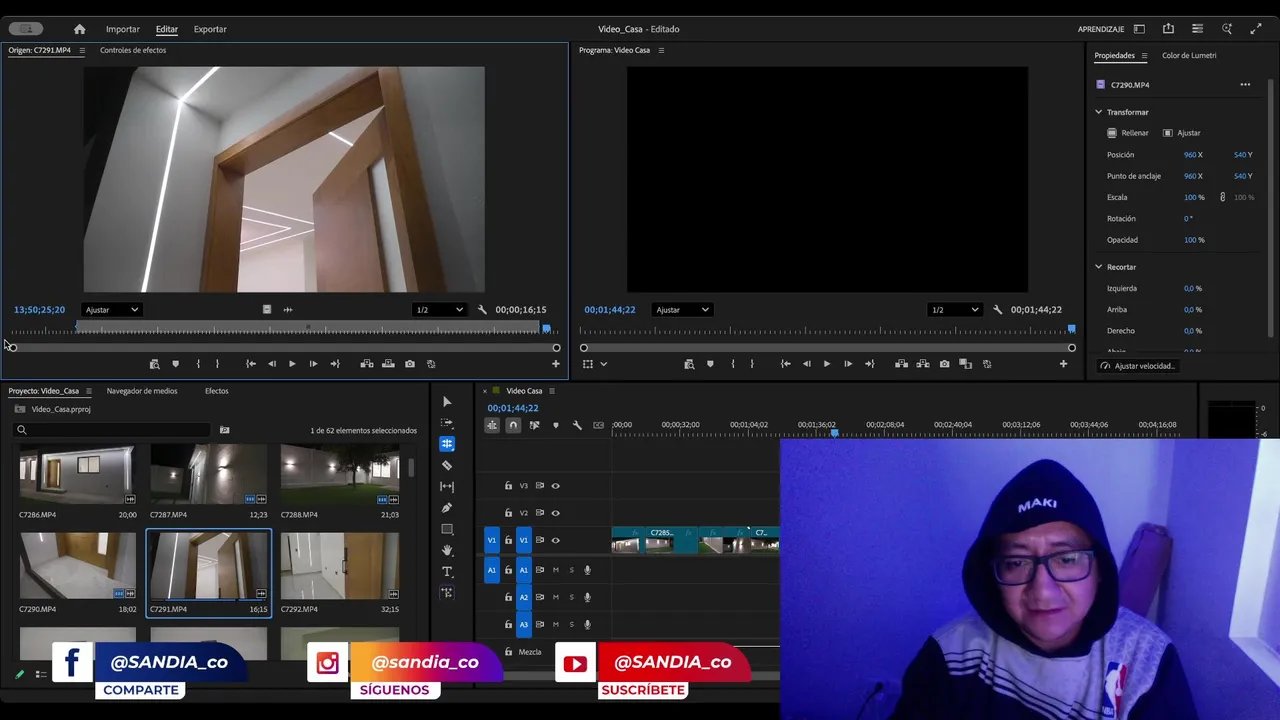
Task: Open the Program monitor safe margins dropdown arrow
Action: [x=603, y=364]
